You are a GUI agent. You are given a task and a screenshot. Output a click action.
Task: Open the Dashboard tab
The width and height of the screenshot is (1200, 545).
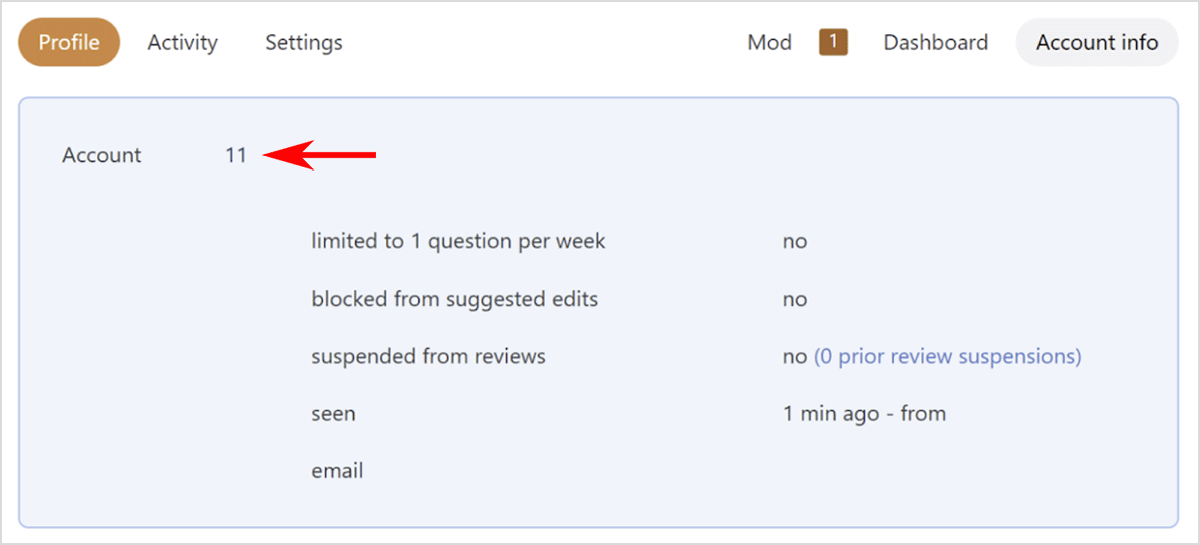935,43
